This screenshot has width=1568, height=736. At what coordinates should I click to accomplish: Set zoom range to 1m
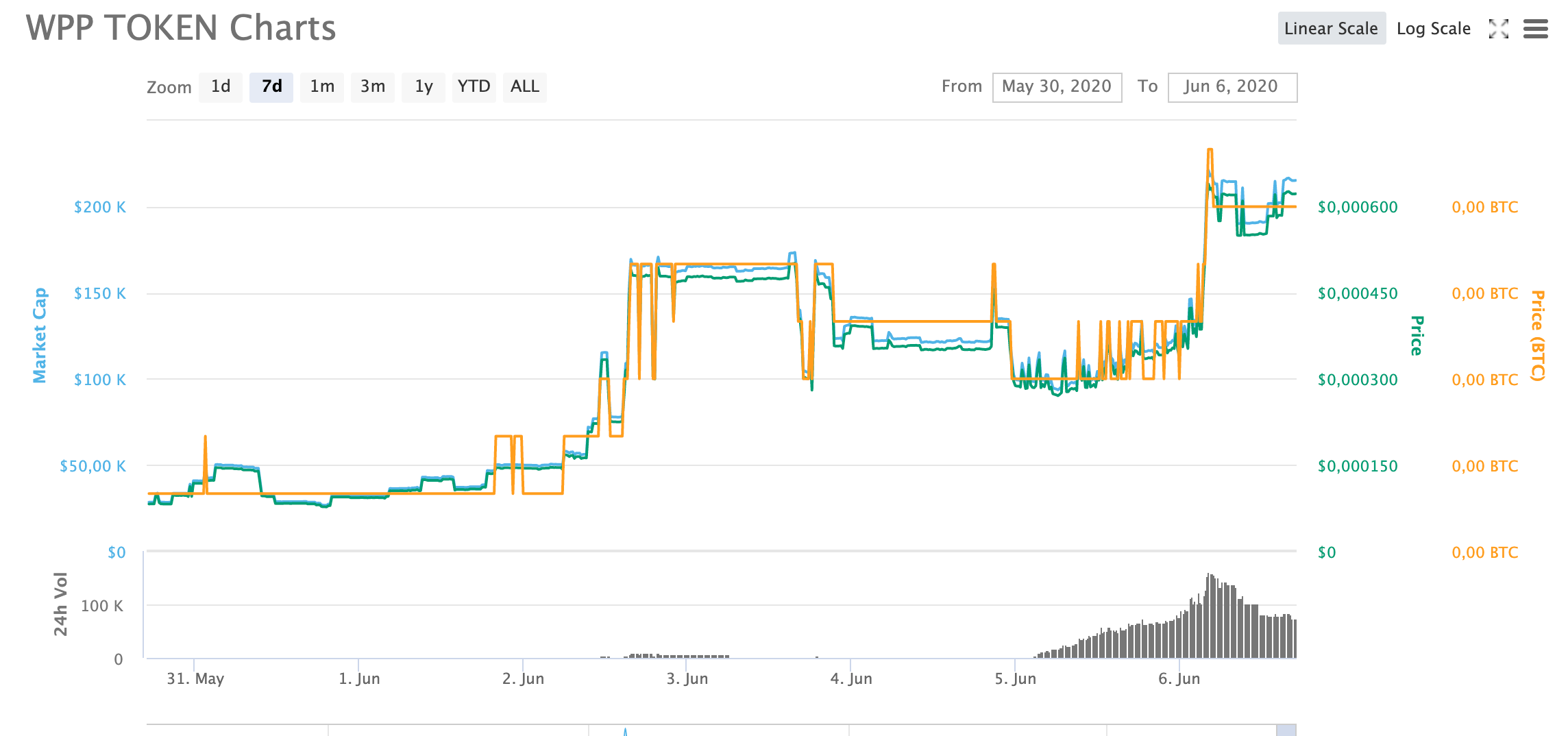pyautogui.click(x=322, y=87)
